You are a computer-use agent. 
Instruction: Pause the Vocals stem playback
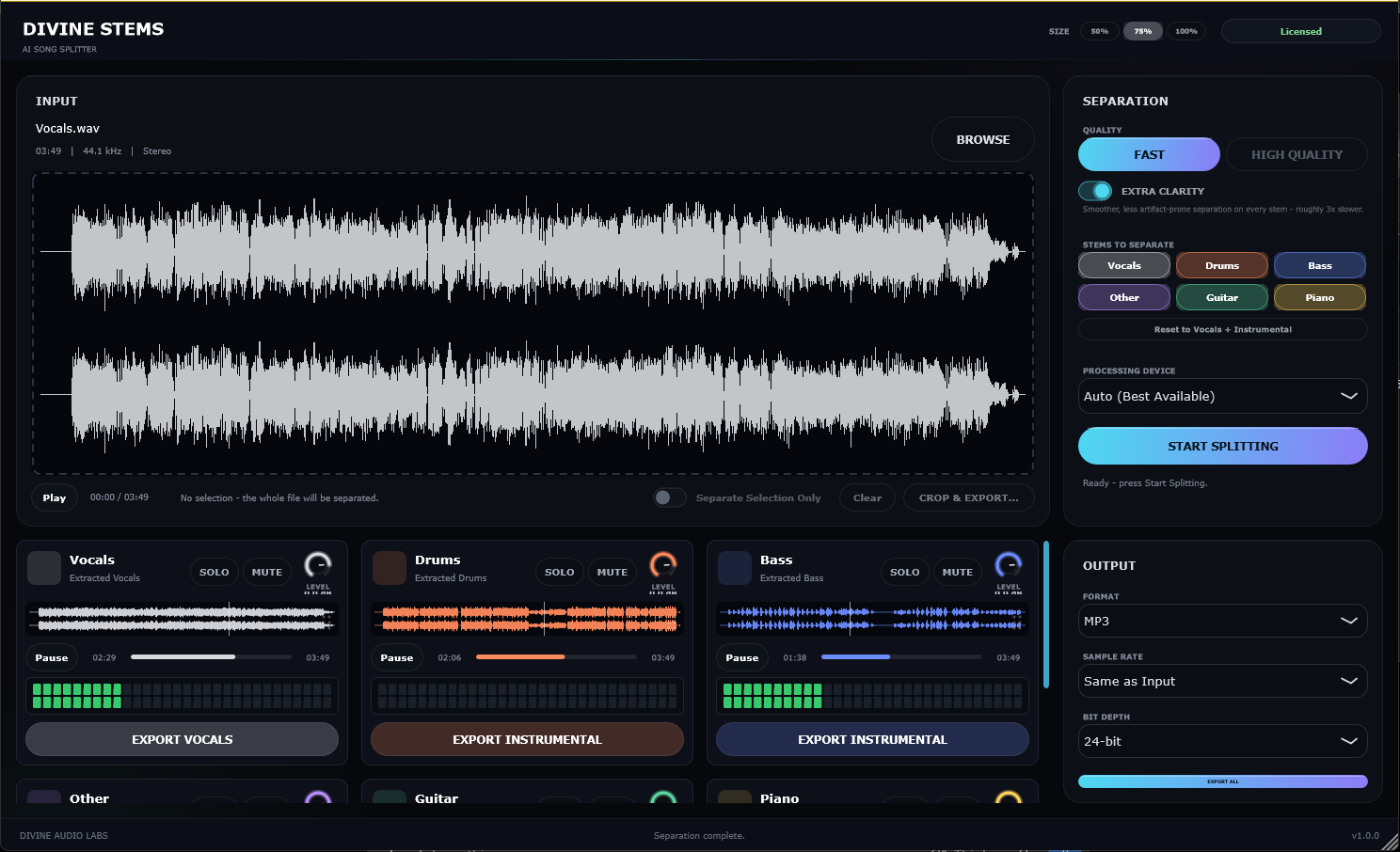[x=52, y=657]
